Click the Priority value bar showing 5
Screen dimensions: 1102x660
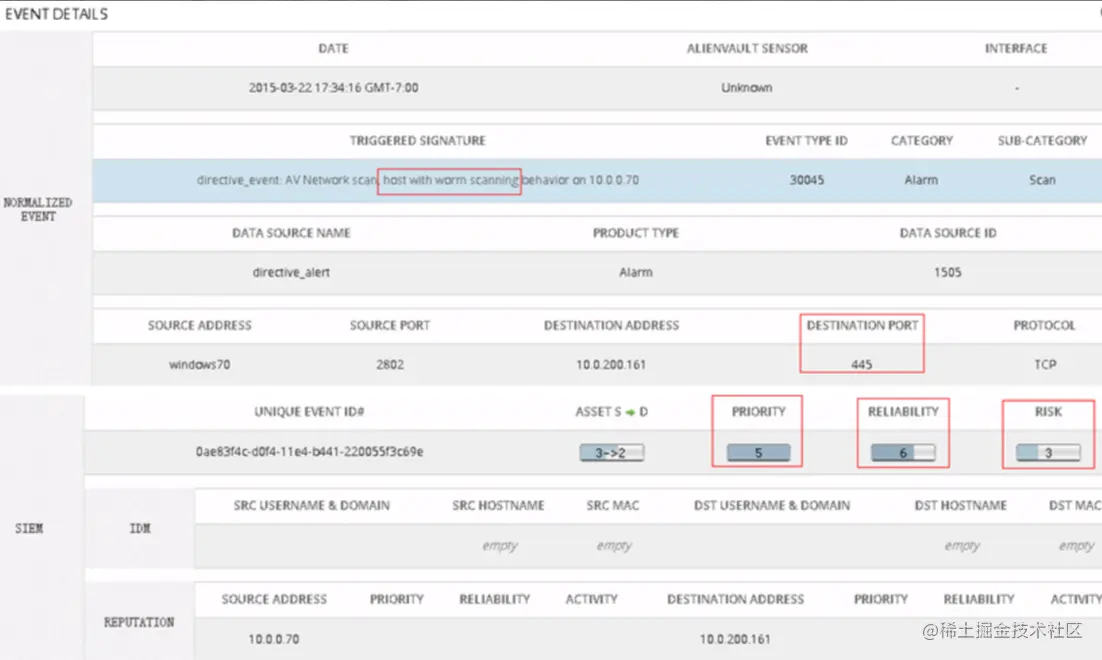coord(758,453)
